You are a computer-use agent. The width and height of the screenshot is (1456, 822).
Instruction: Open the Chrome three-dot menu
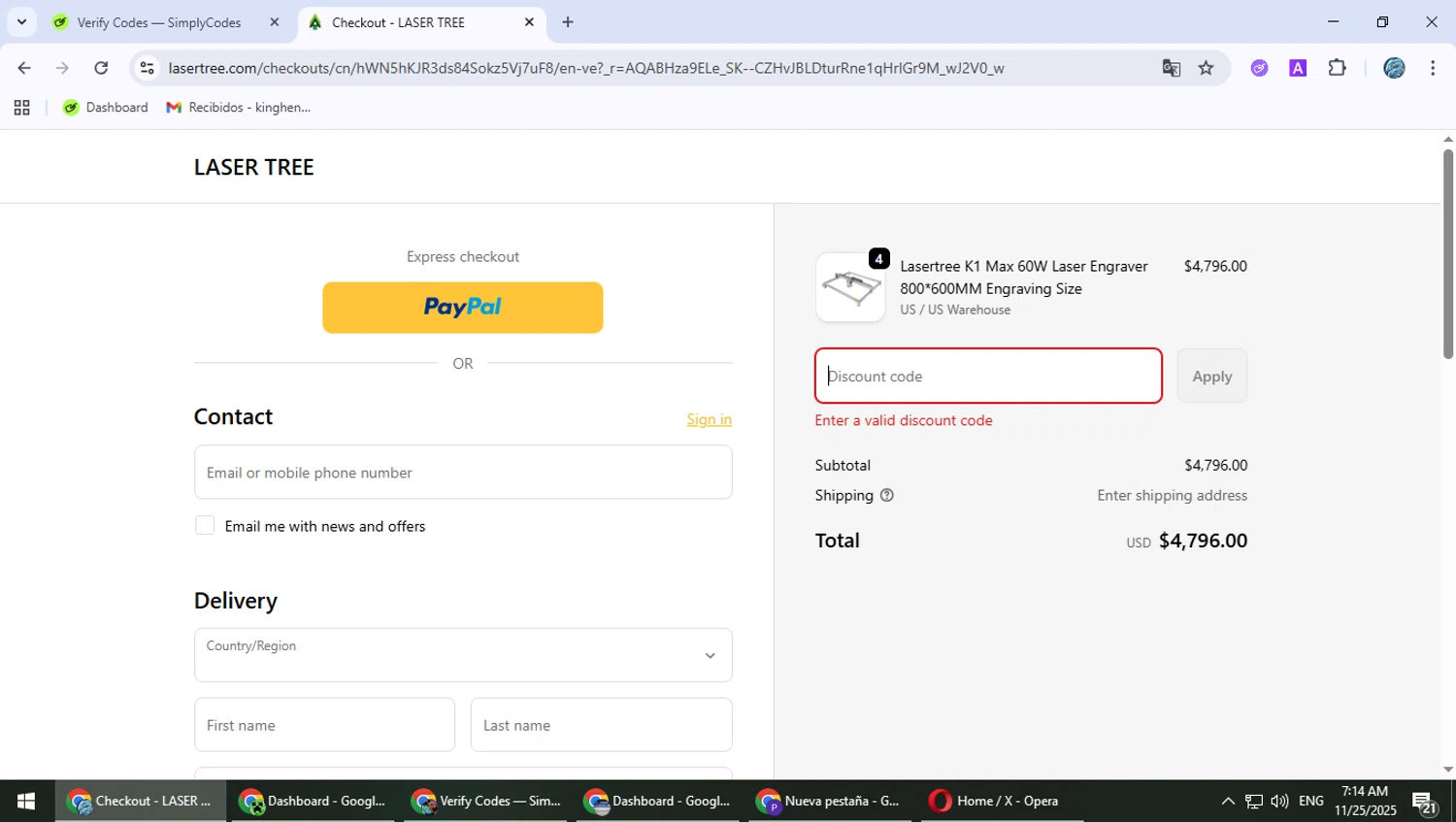pos(1433,68)
